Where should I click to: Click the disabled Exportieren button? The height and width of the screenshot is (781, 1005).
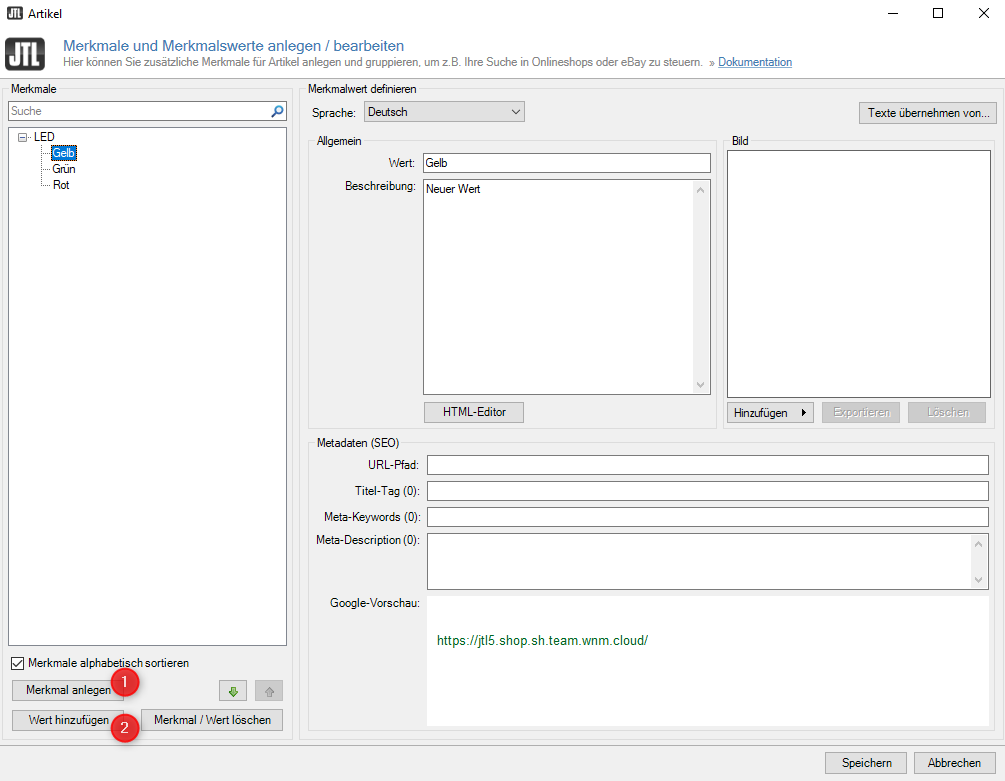861,413
